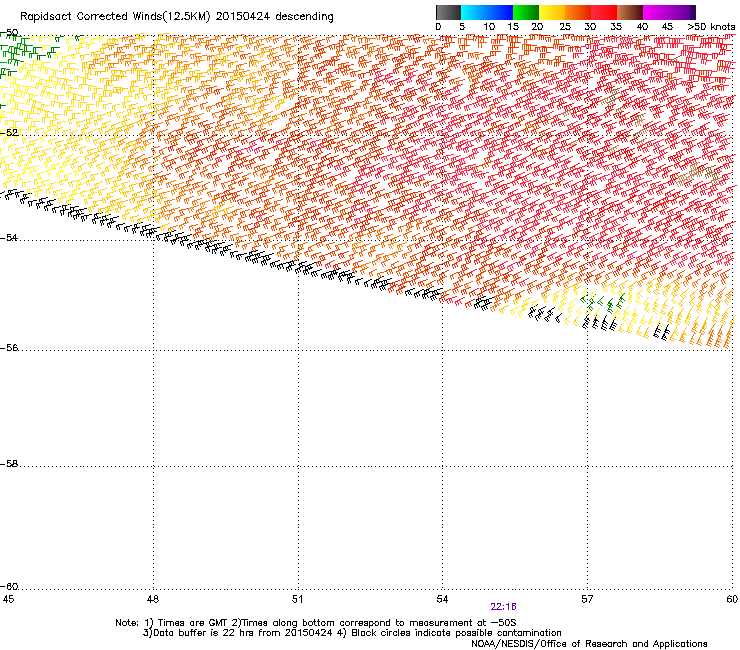Click the 45 longitude axis label
The width and height of the screenshot is (740, 650).
pos(8,599)
